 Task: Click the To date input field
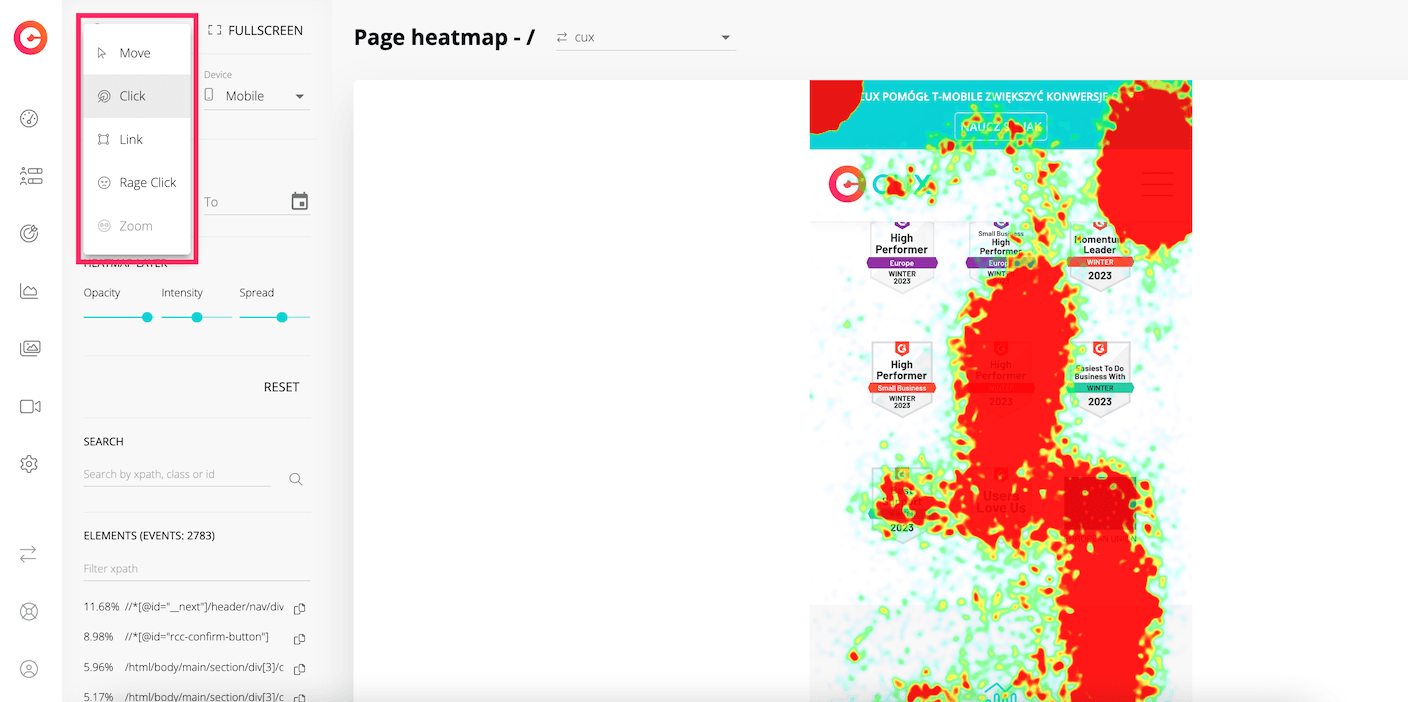coord(245,202)
